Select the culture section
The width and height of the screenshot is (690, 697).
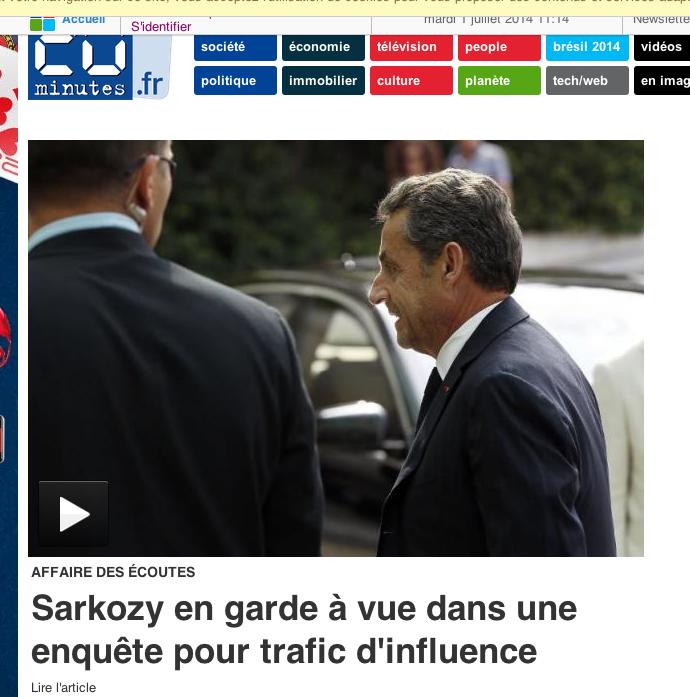pos(411,80)
